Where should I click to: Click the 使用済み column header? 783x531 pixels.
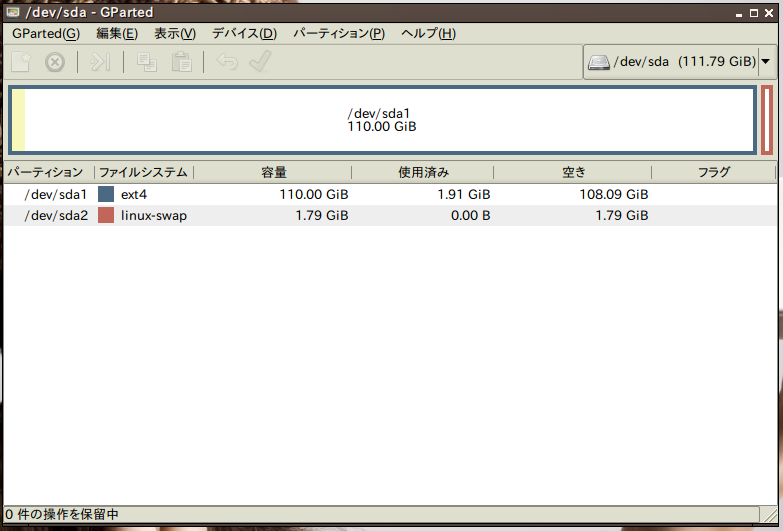pyautogui.click(x=423, y=172)
